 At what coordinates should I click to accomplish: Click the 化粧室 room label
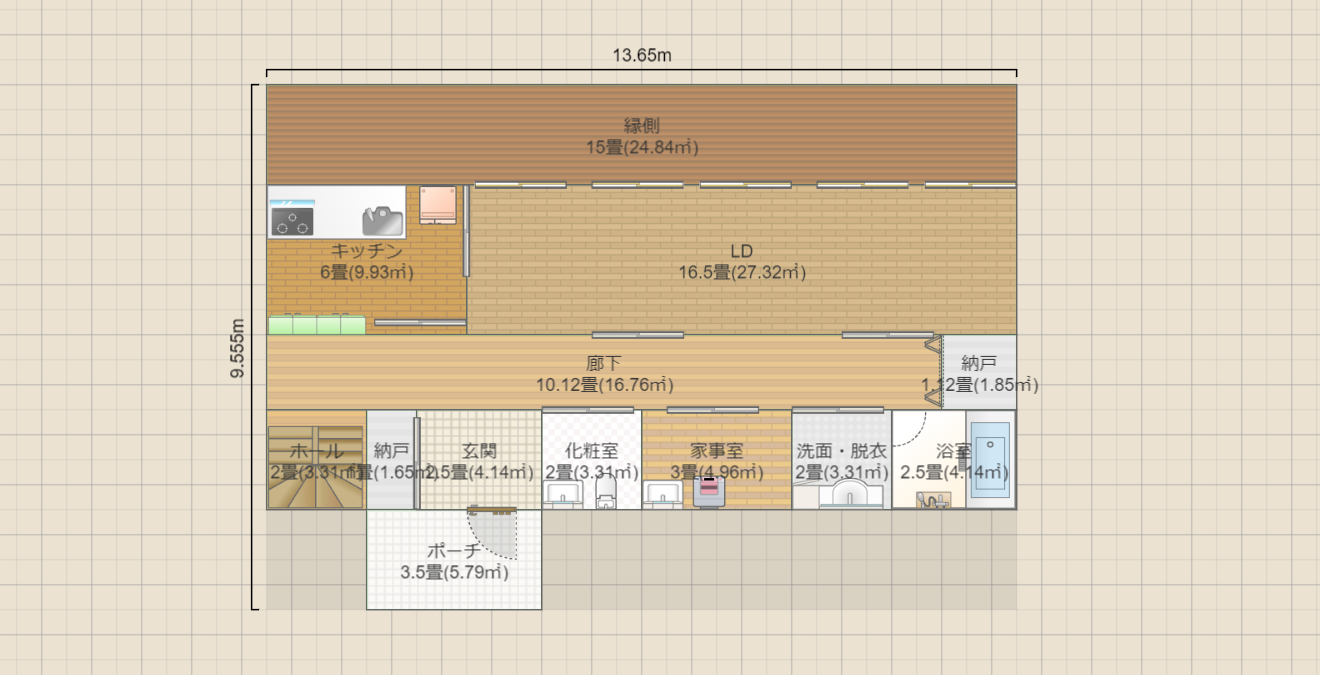point(591,451)
